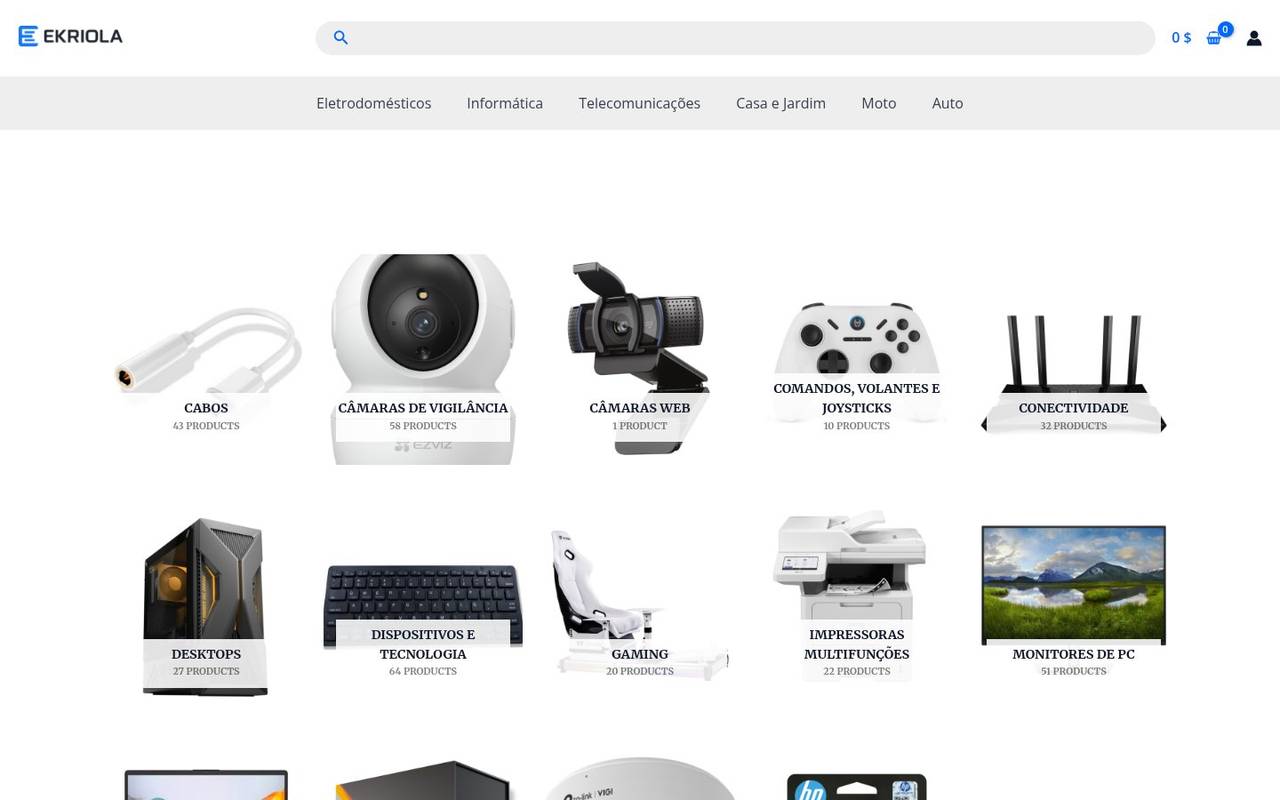This screenshot has height=800, width=1280.
Task: Open the Eletrodomésticos menu
Action: point(374,103)
